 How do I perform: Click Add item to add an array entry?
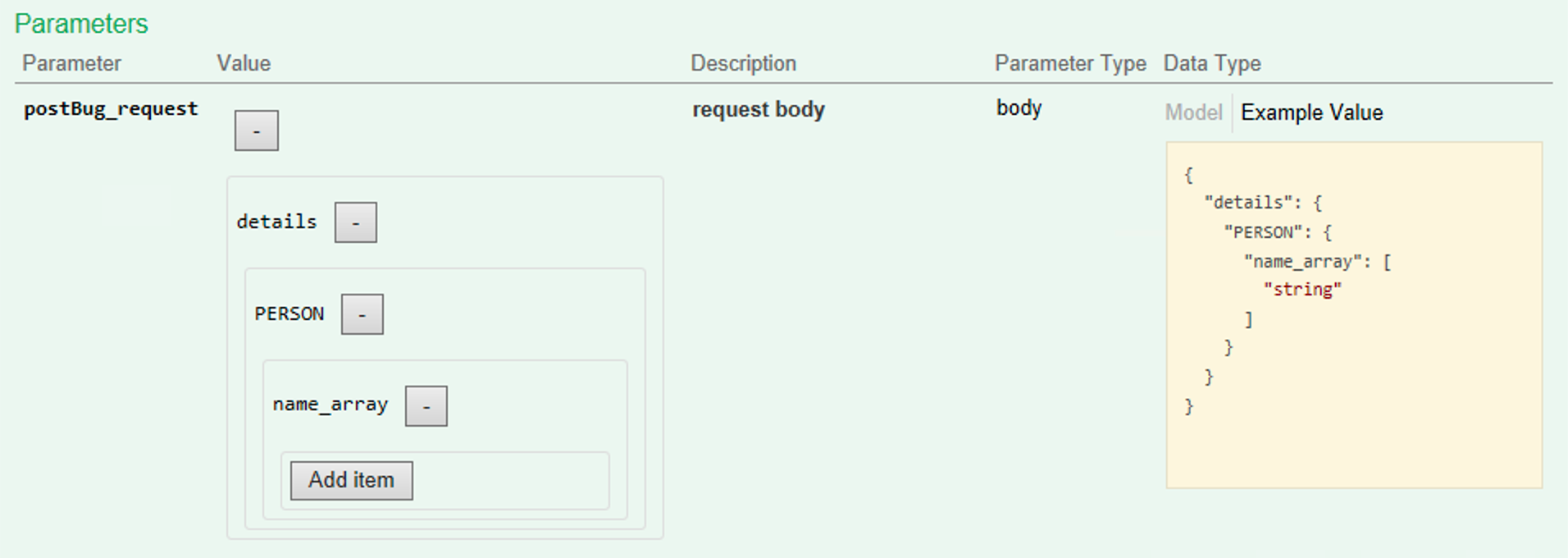350,481
